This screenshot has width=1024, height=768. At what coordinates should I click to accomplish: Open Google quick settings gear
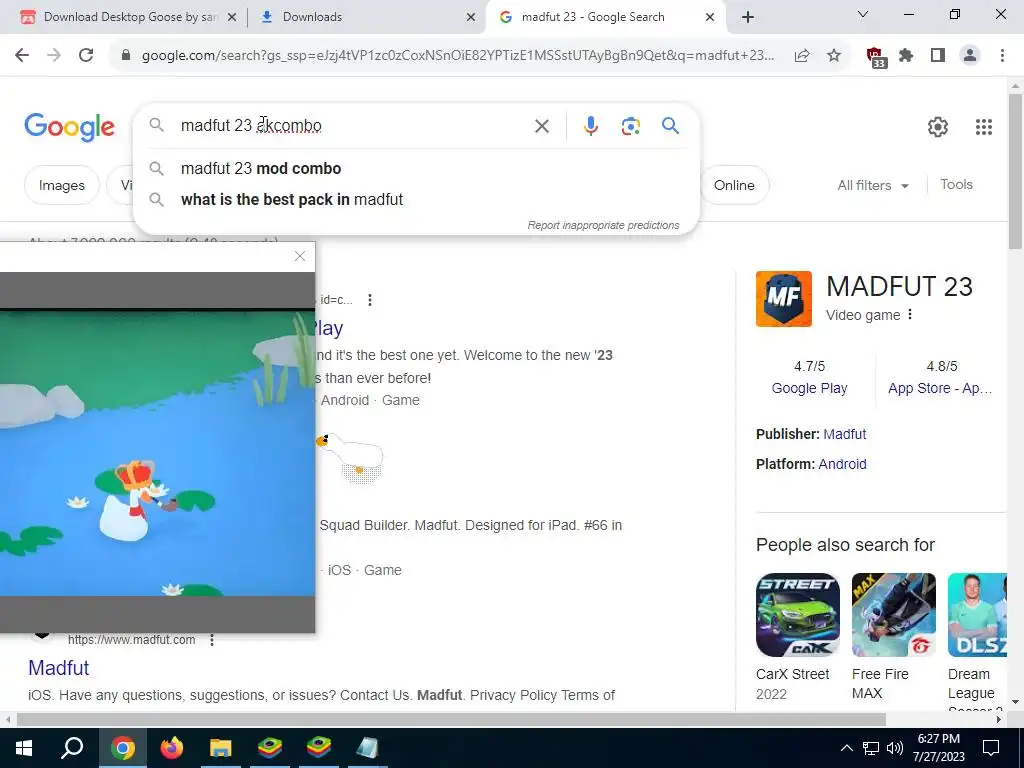(x=938, y=127)
